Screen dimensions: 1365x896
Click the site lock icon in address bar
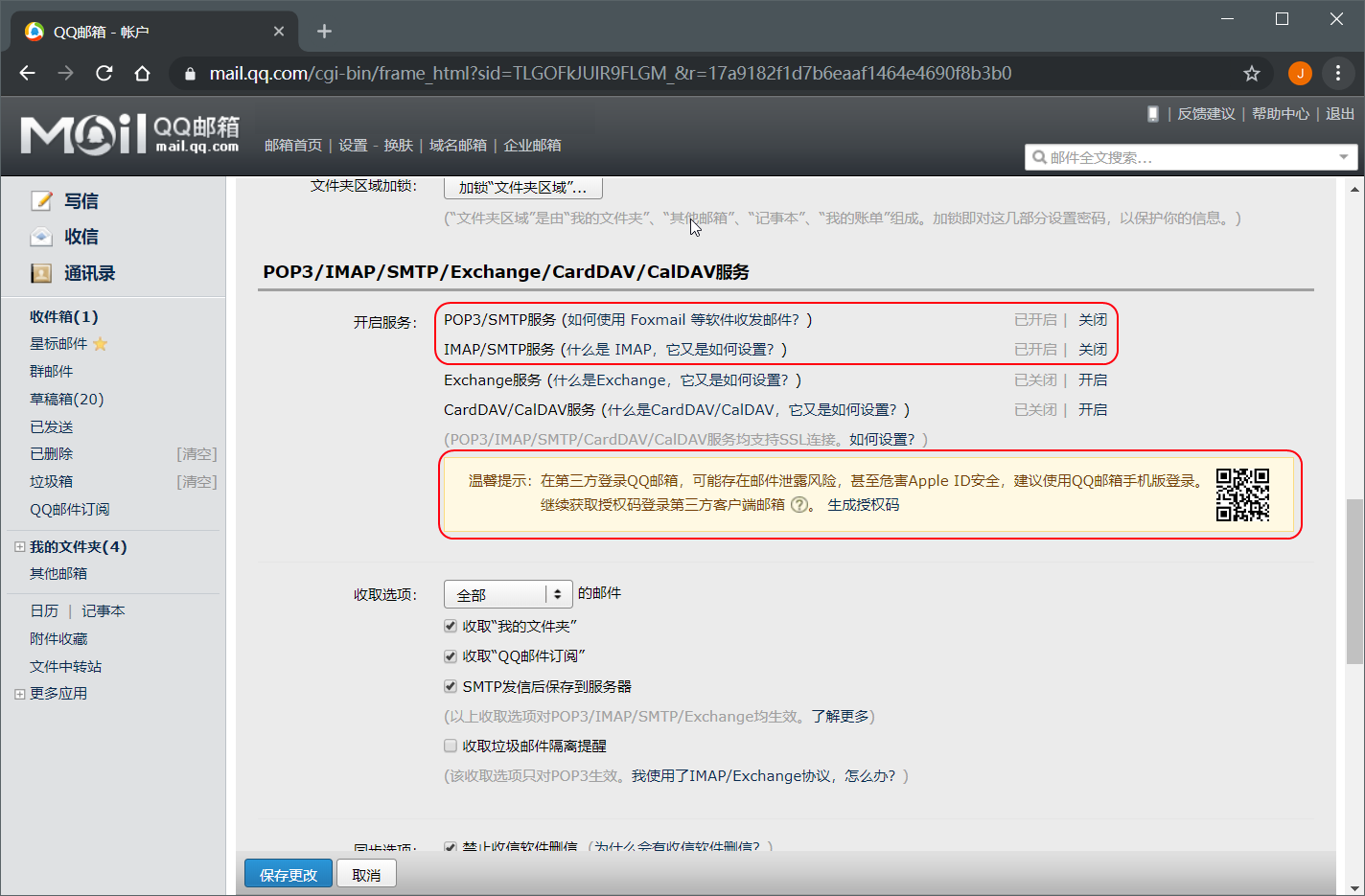(190, 74)
